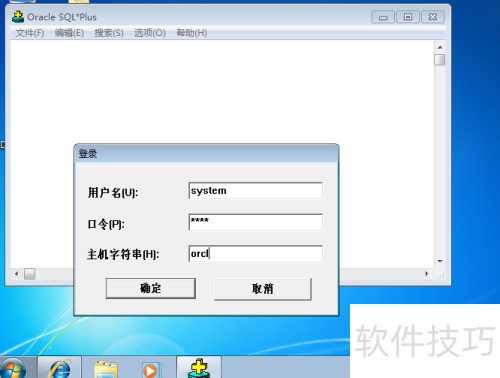The image size is (500, 378).
Task: Open Windows Explorer folder on taskbar
Action: [106, 369]
